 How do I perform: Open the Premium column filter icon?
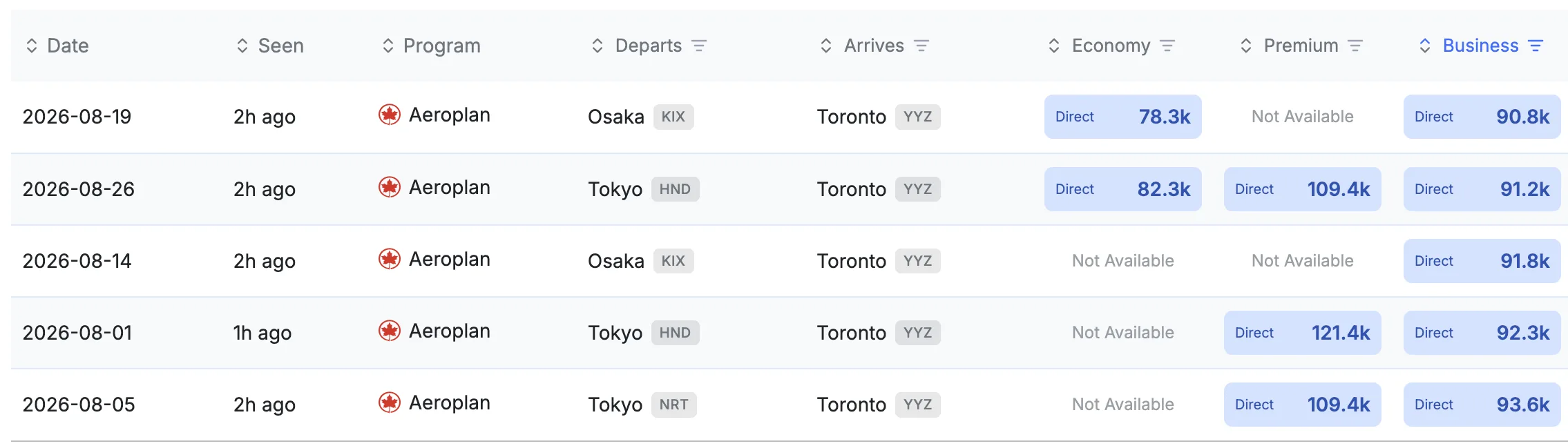tap(1355, 46)
